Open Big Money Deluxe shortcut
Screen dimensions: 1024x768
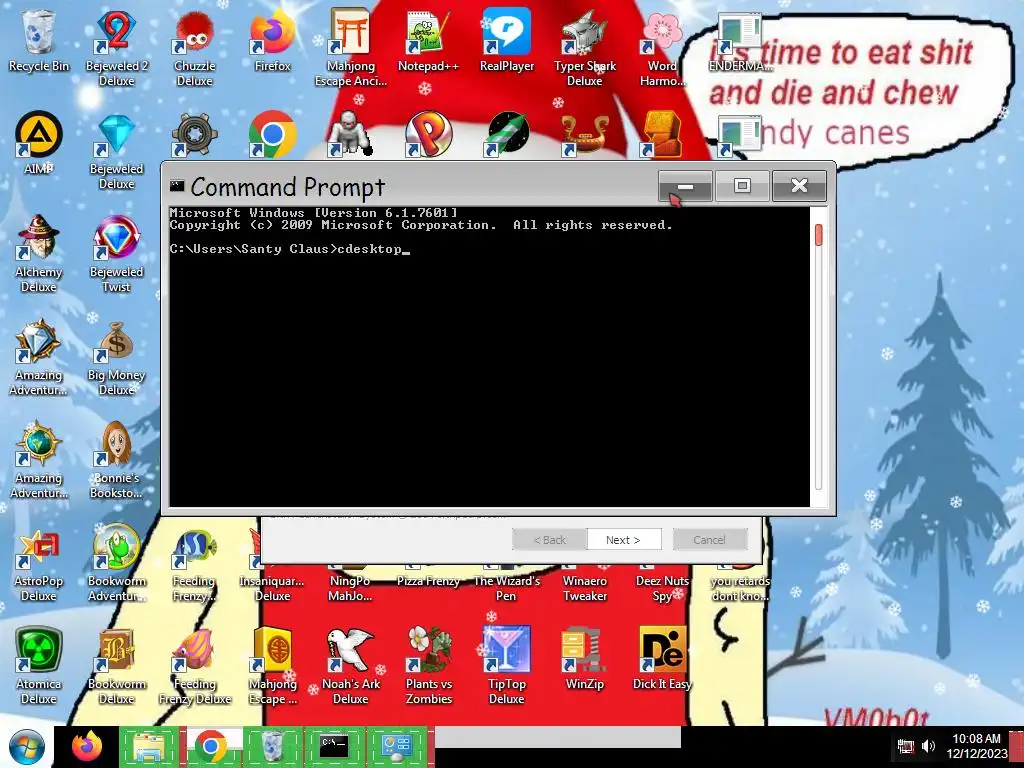[x=116, y=358]
